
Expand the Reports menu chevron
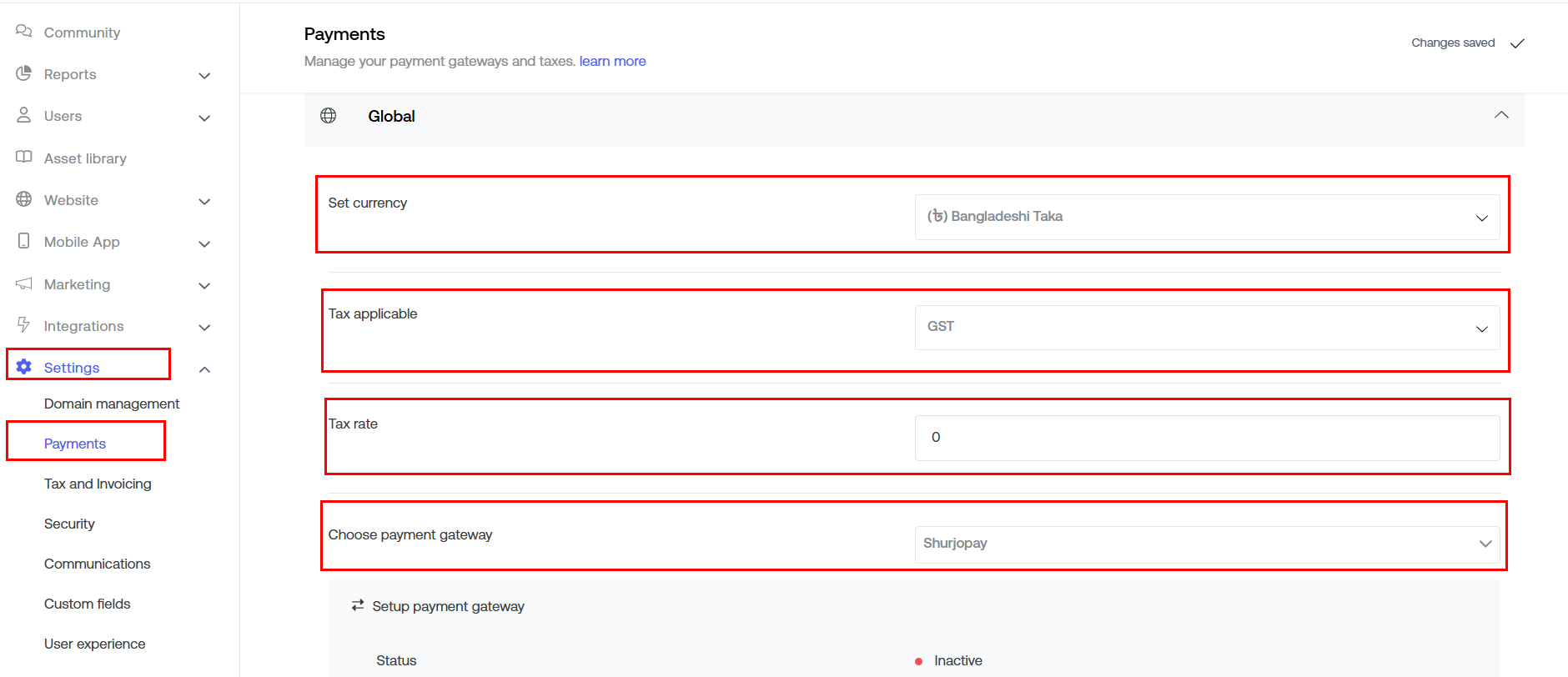(204, 76)
